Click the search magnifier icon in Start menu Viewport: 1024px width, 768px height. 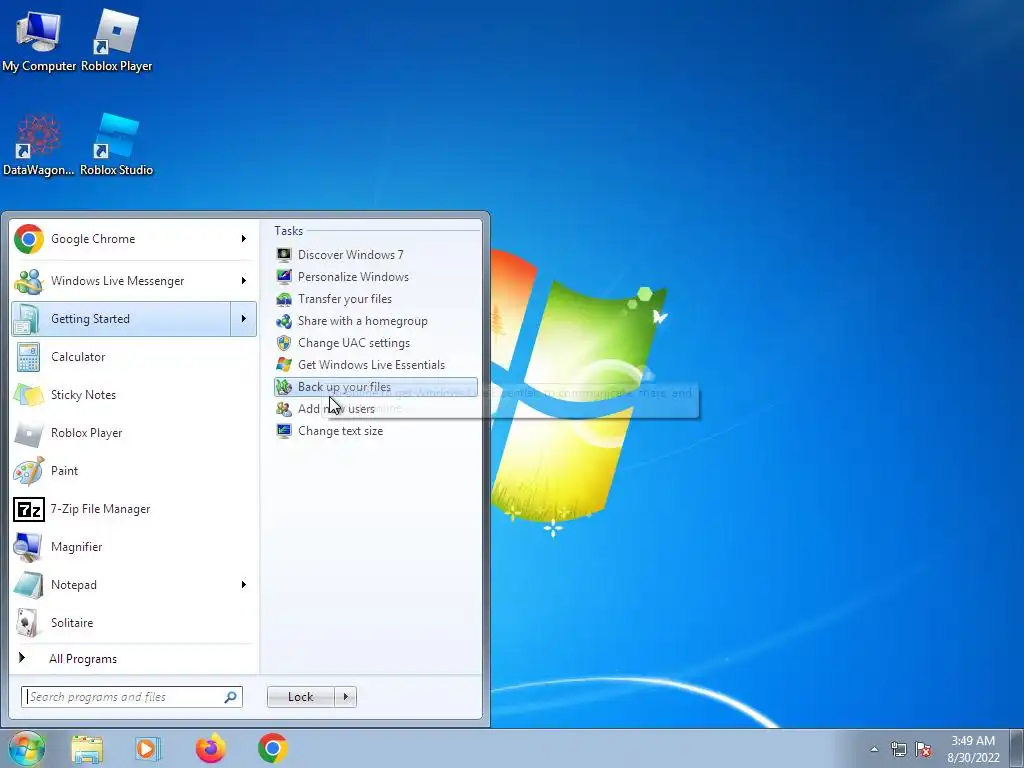click(x=231, y=697)
